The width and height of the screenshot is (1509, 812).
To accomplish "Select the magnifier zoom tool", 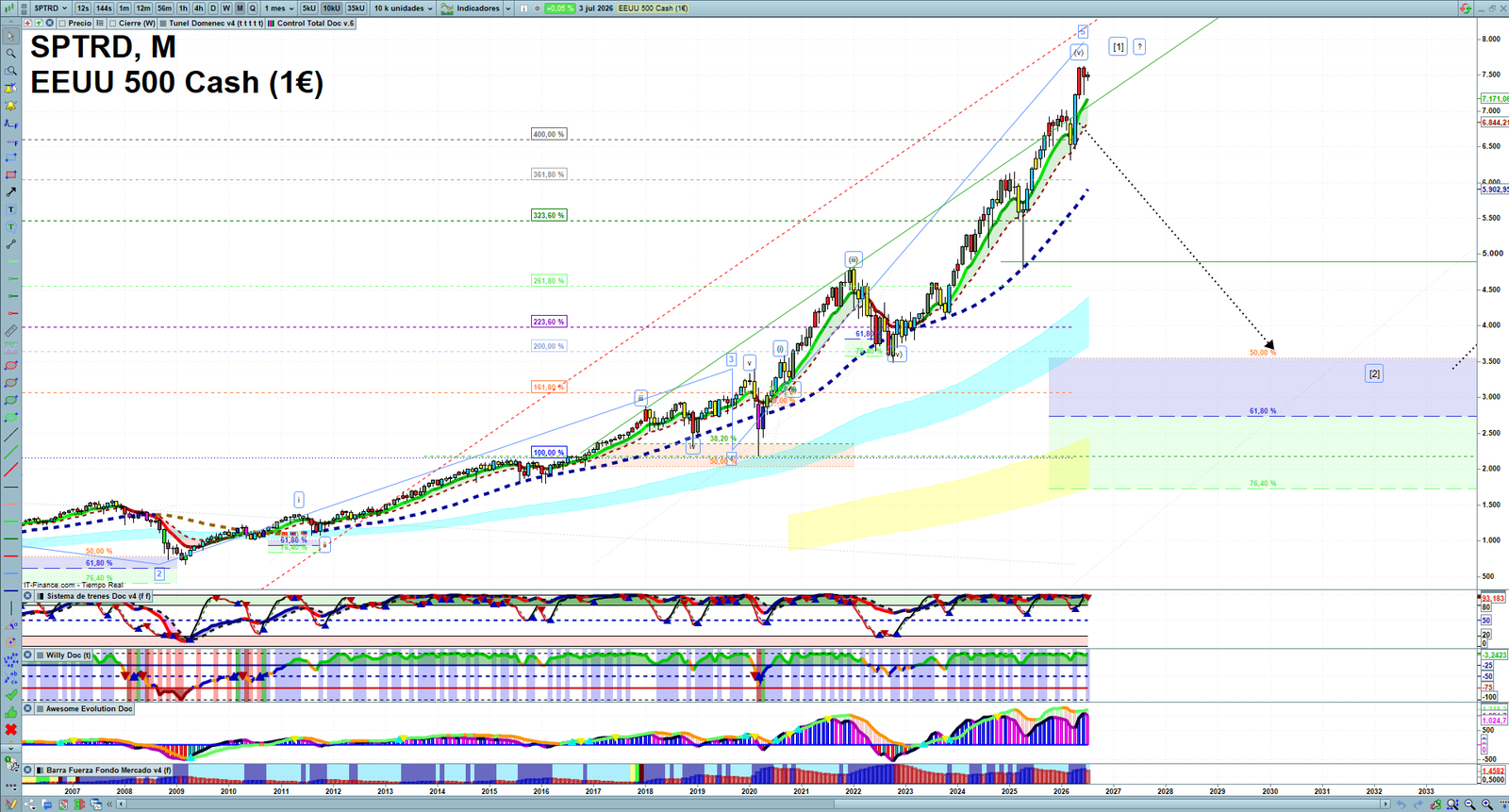I will pyautogui.click(x=11, y=53).
